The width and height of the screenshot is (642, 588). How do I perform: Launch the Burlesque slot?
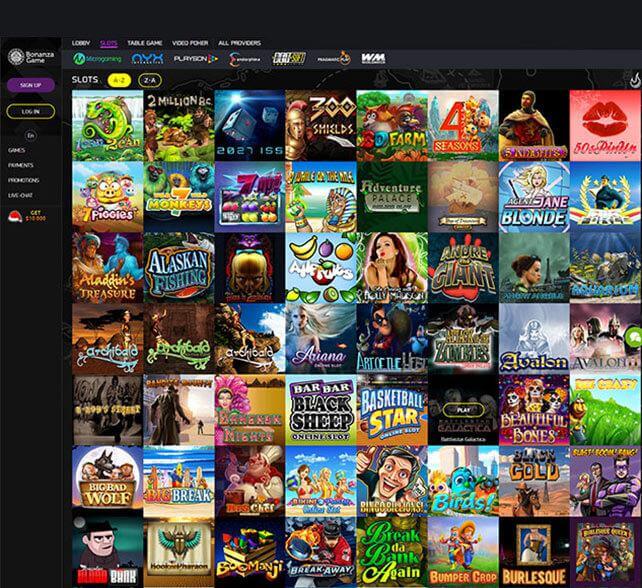pyautogui.click(x=534, y=552)
